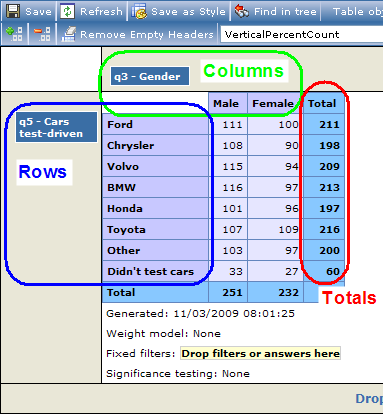Click the Female column header
Image resolution: width=383 pixels, height=414 pixels.
(x=275, y=103)
